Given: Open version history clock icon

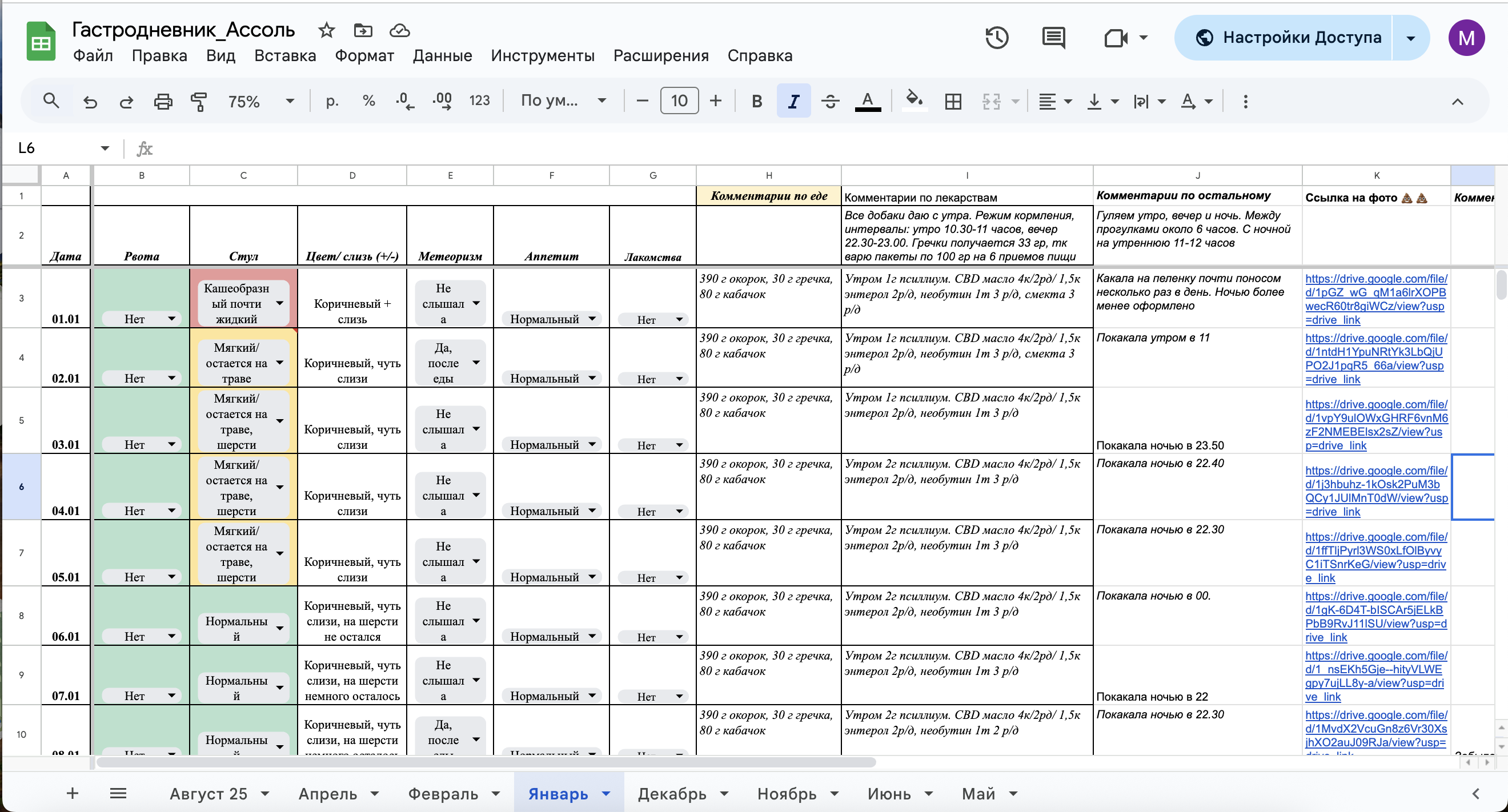Looking at the screenshot, I should (x=996, y=38).
